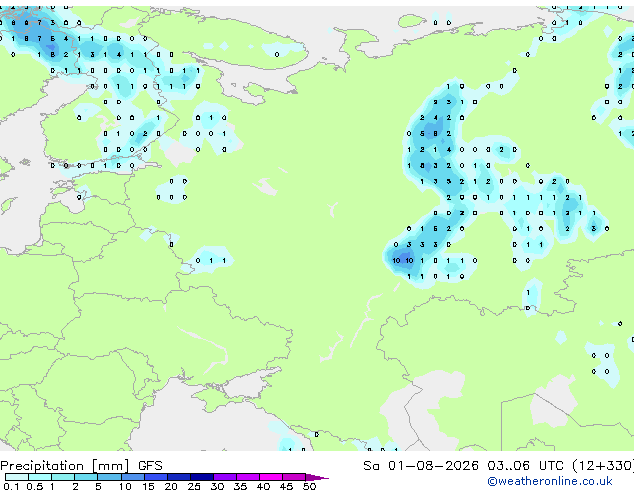Click the 25–30 mm navy legend swatch
This screenshot has width=634, height=490.
click(x=202, y=477)
